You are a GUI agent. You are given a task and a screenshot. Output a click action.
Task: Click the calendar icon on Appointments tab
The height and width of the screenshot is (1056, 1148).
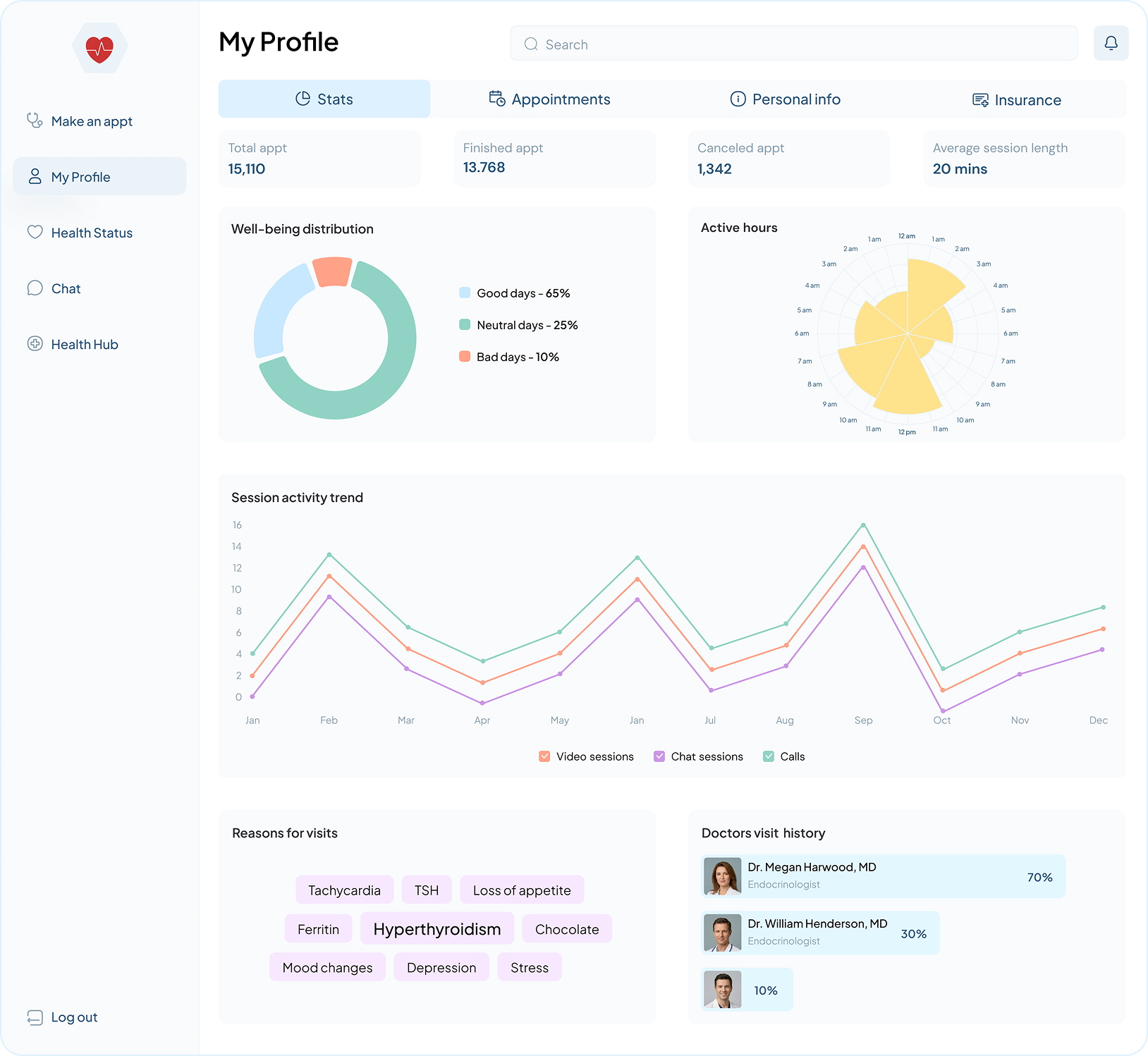[496, 99]
